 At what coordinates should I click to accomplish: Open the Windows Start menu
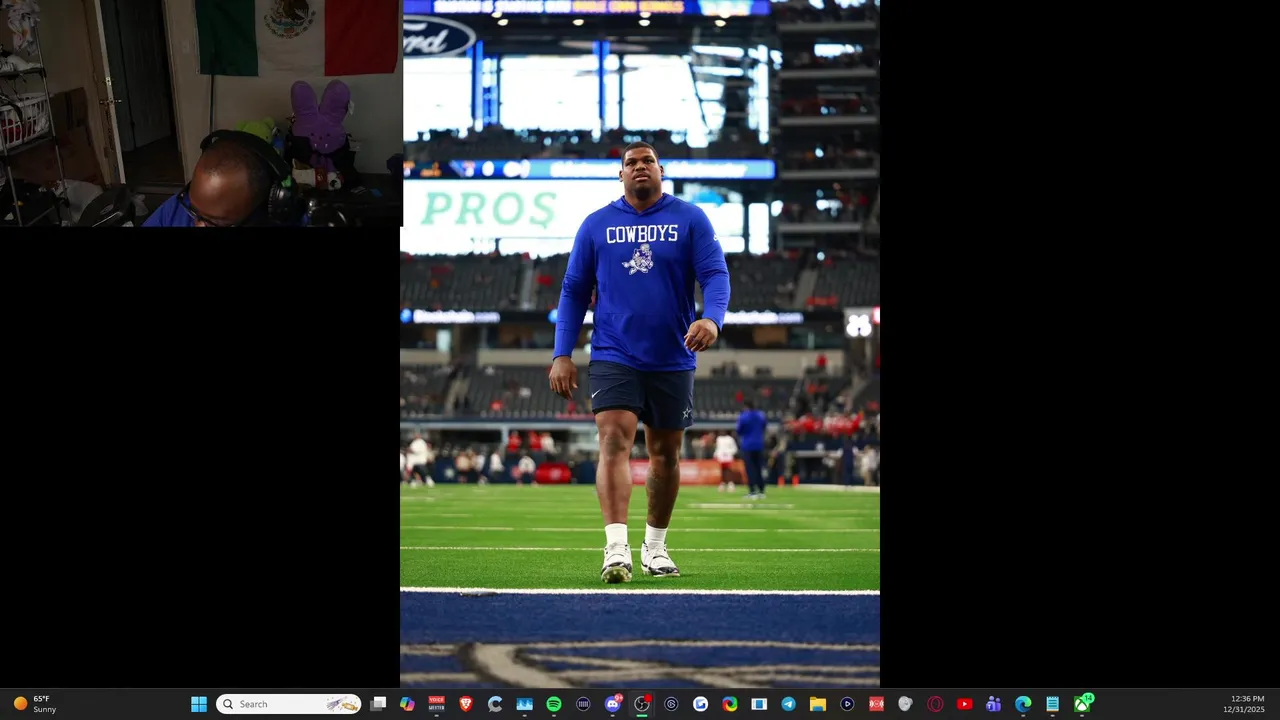pos(199,704)
